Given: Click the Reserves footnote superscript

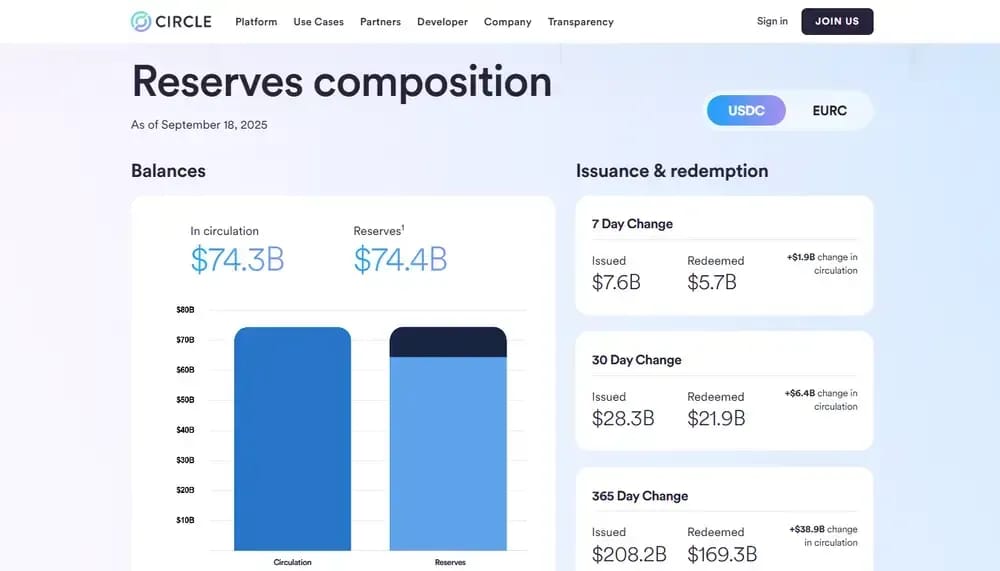Looking at the screenshot, I should (x=403, y=227).
